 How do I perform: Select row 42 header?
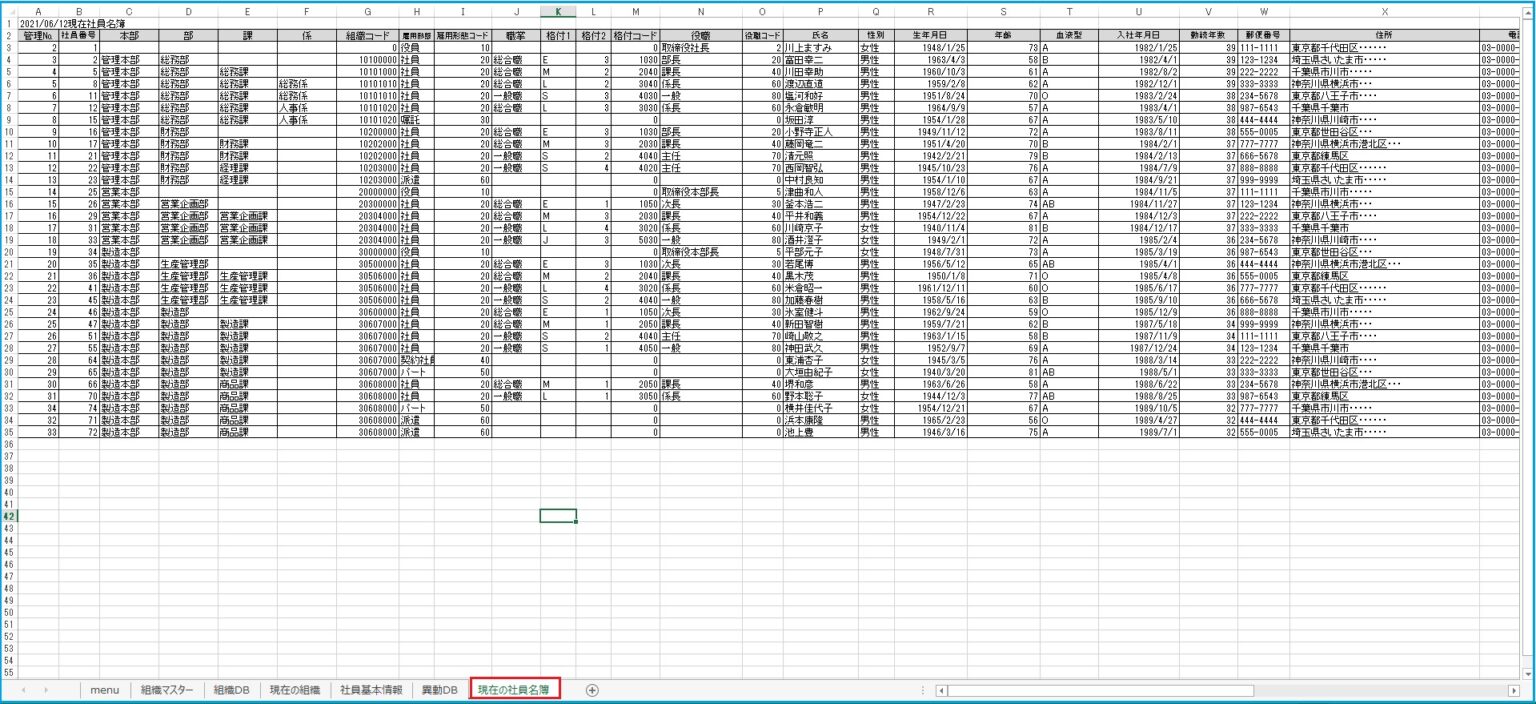(10, 516)
